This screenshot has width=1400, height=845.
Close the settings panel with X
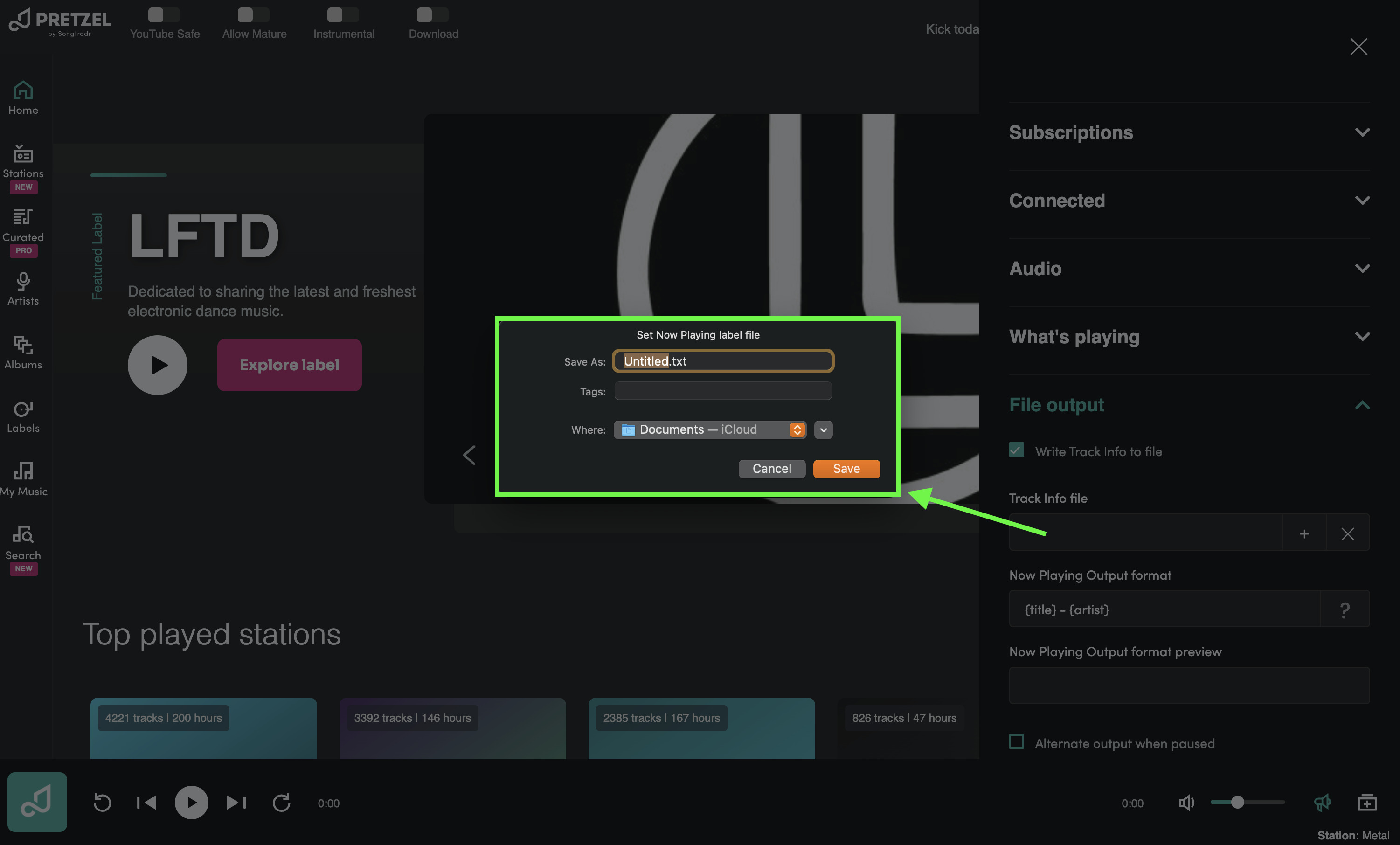pos(1358,47)
